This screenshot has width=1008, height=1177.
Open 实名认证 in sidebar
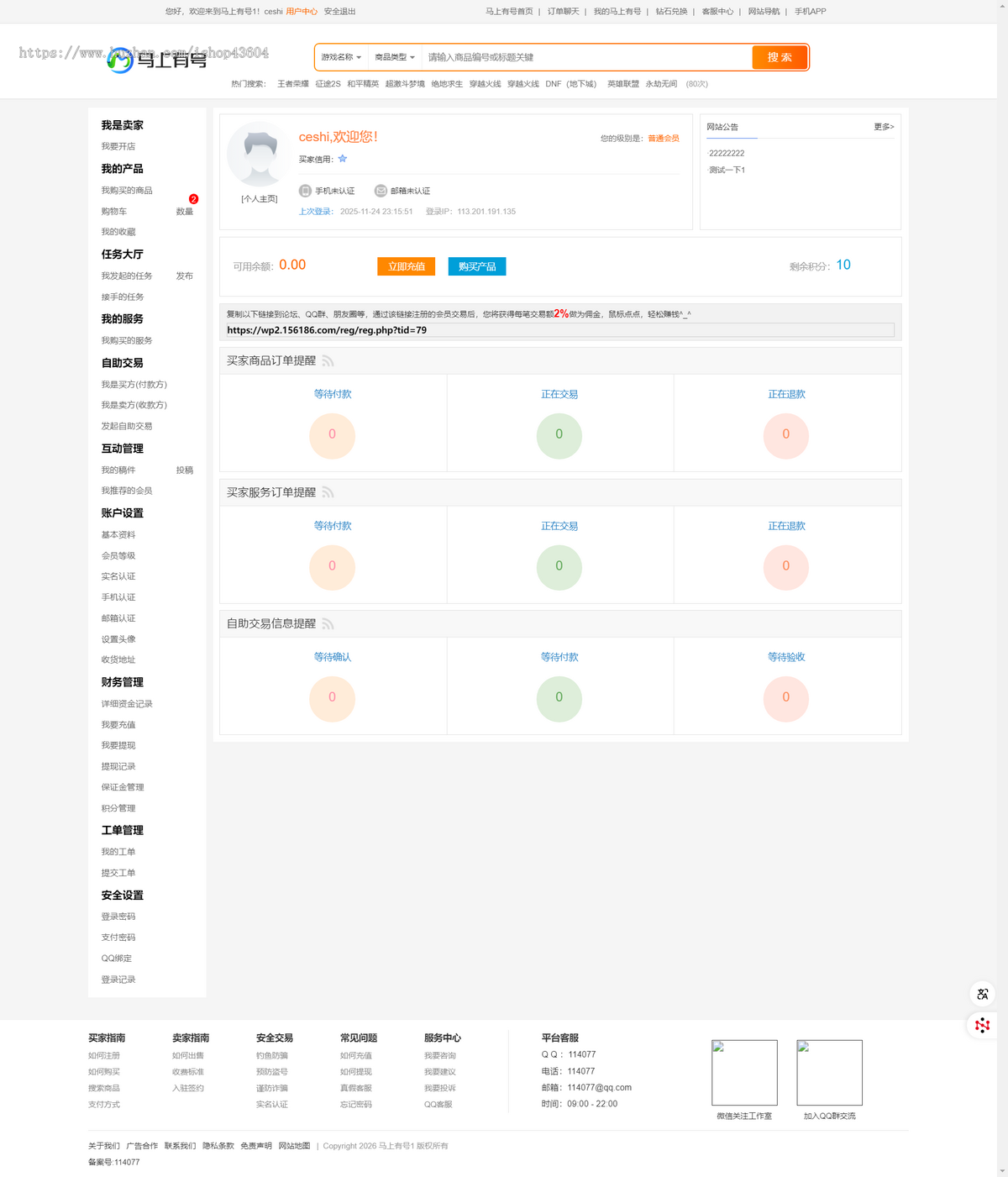pos(118,576)
